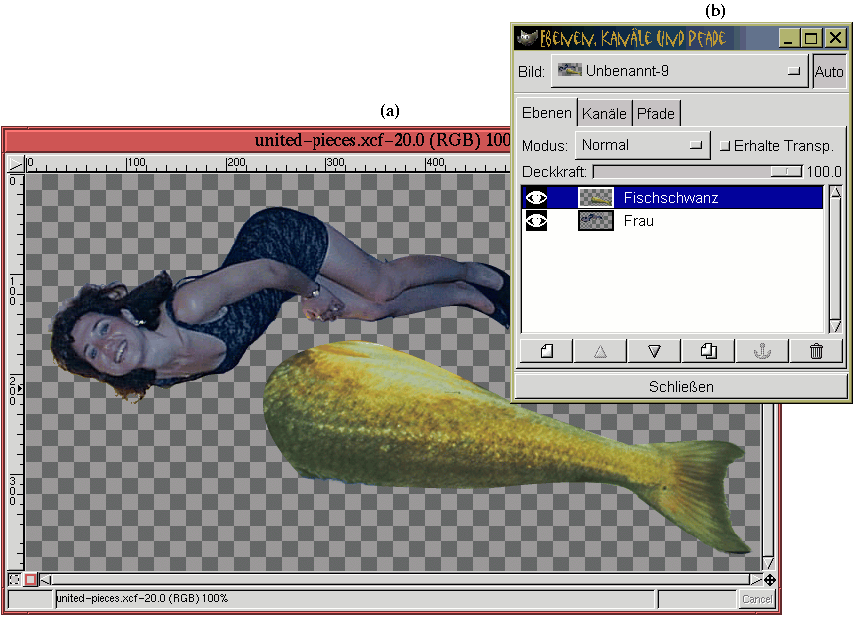Open the ruler corner menu arrow

[x=15, y=163]
